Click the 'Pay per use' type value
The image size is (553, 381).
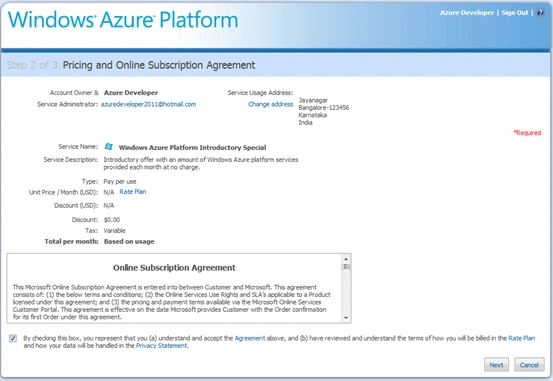(x=120, y=181)
